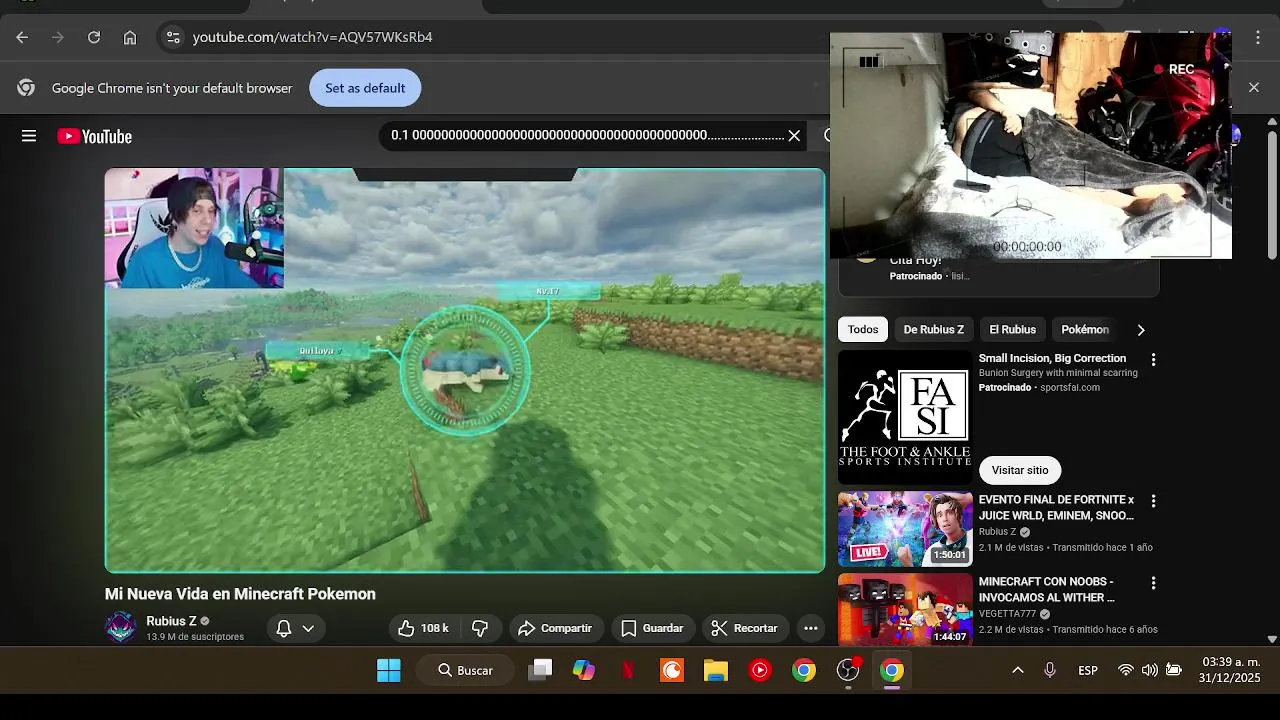Screen dimensions: 1280x720
Task: Click Visitar sitio on the sponsored ad
Action: (x=1020, y=470)
